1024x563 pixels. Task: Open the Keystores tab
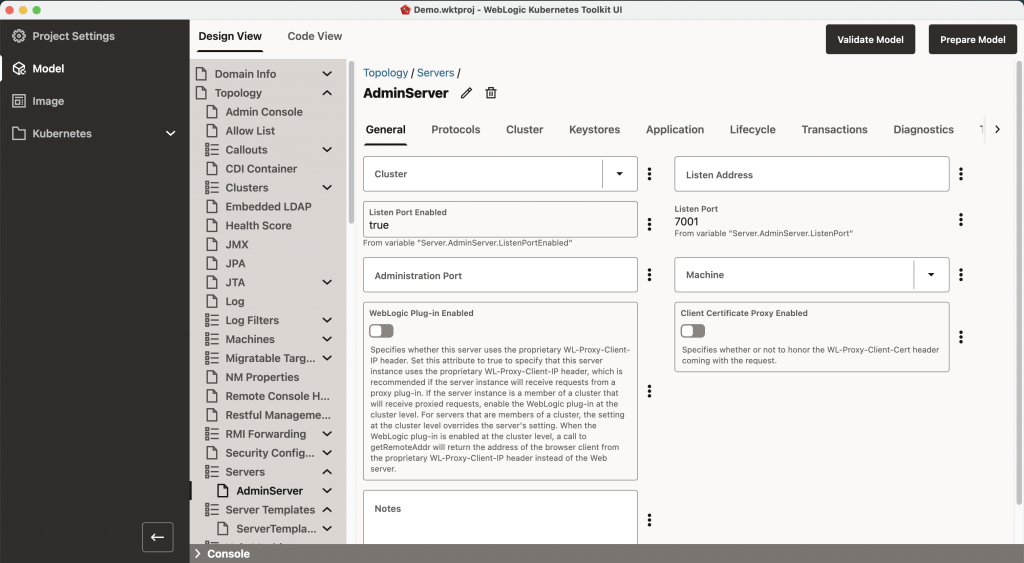point(594,129)
